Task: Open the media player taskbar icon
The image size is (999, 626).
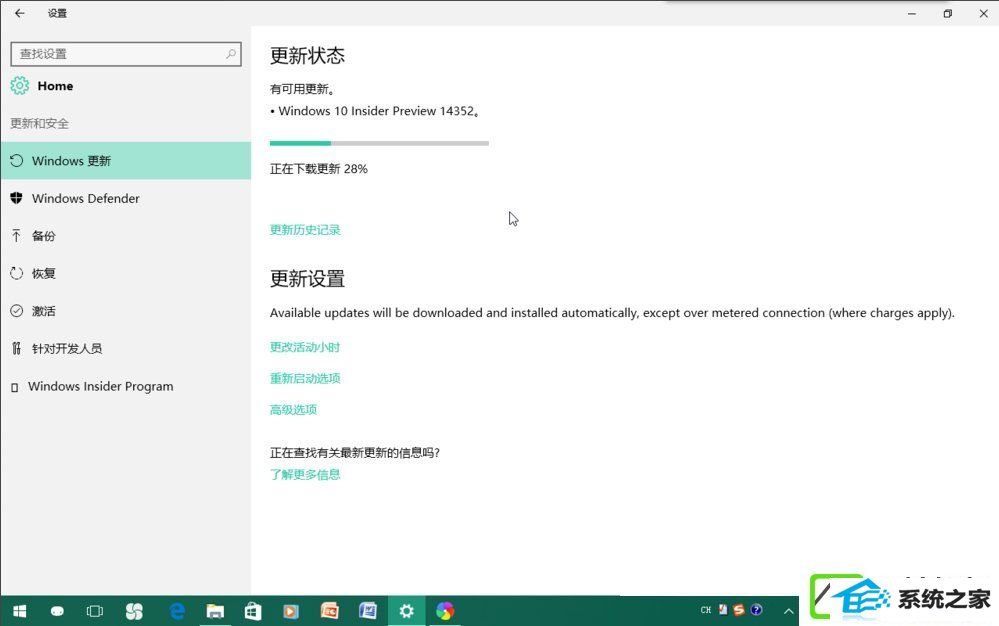Action: 291,611
